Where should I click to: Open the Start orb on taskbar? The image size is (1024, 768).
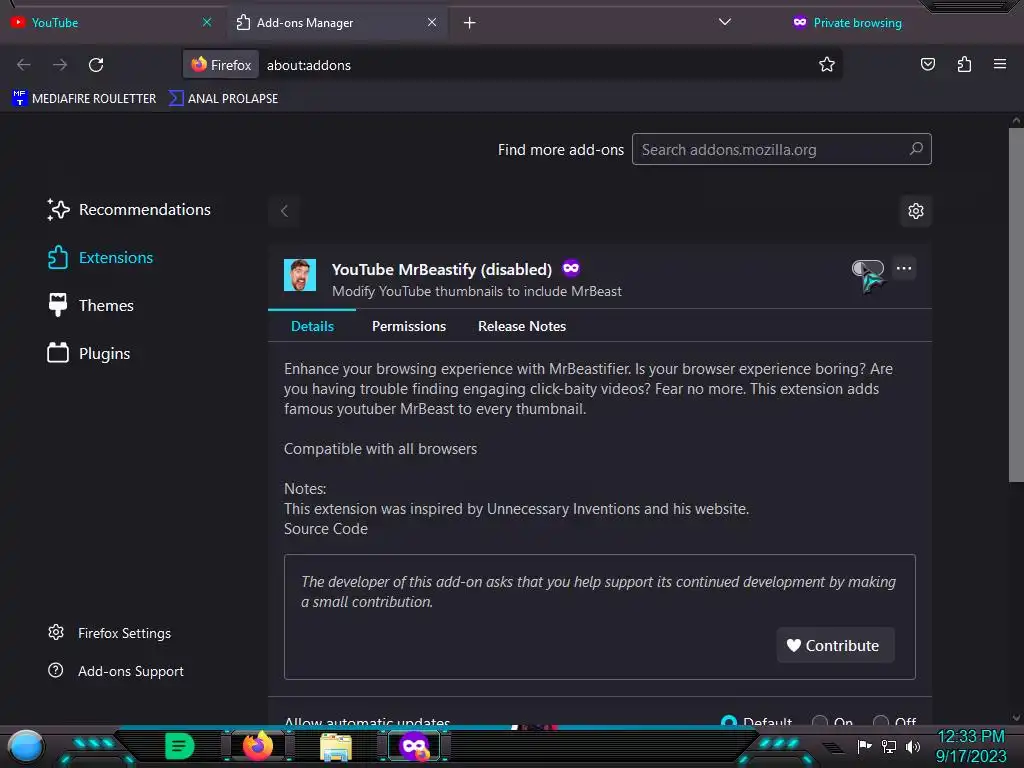point(26,746)
